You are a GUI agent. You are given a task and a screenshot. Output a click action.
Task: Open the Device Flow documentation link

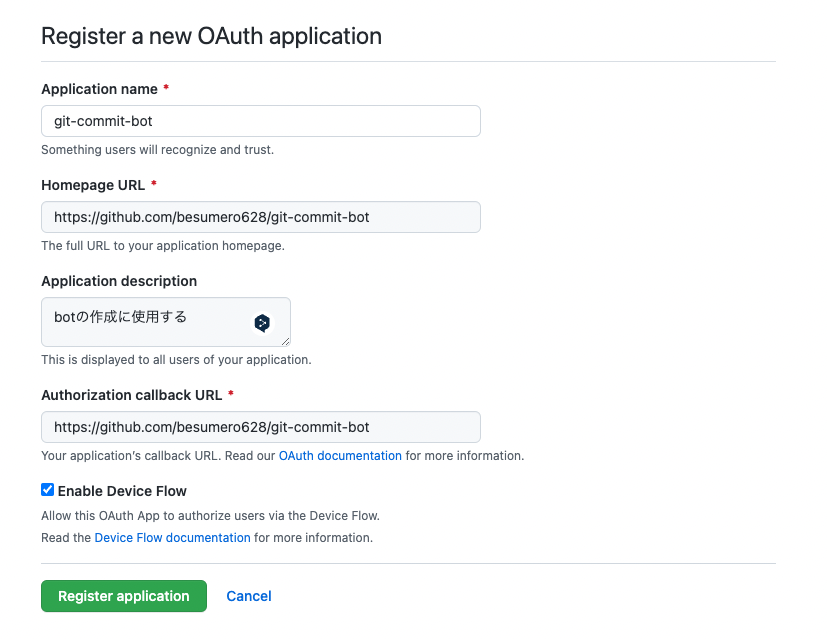(x=172, y=537)
